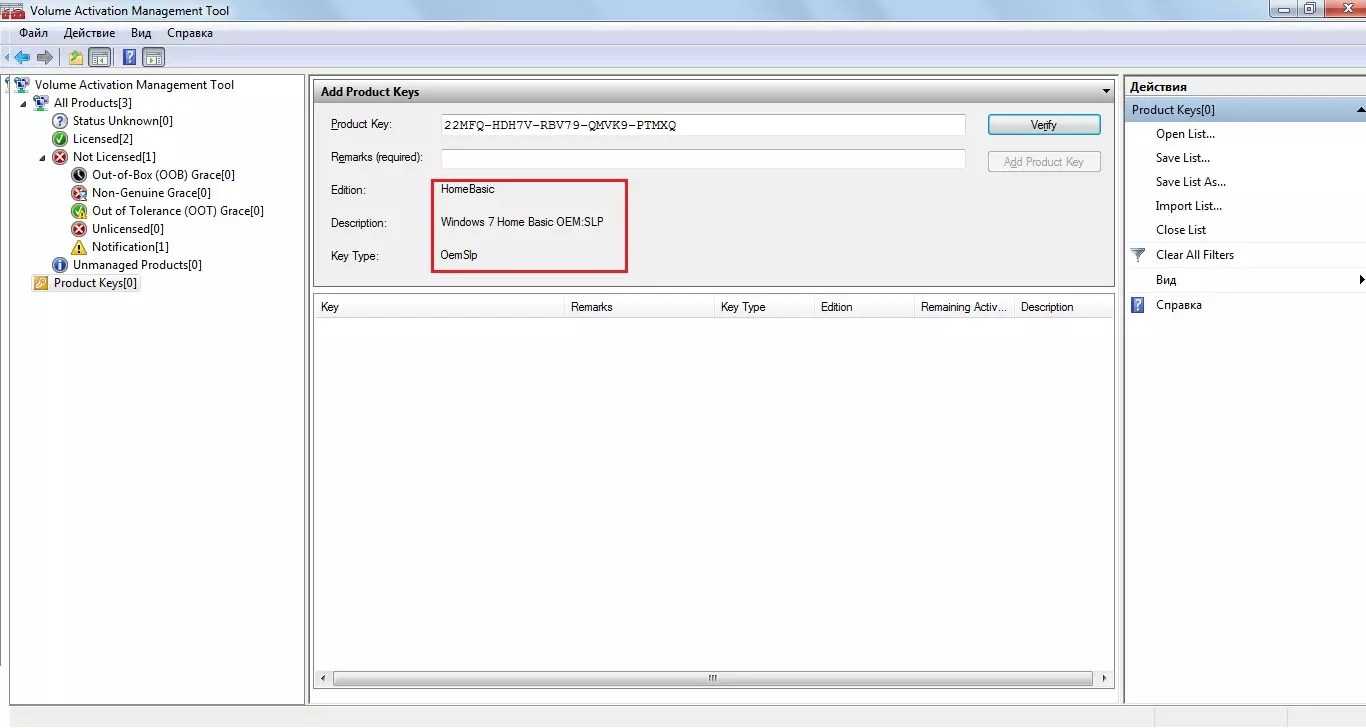Click into the Remarks (required) field
The width and height of the screenshot is (1366, 728).
click(x=703, y=159)
